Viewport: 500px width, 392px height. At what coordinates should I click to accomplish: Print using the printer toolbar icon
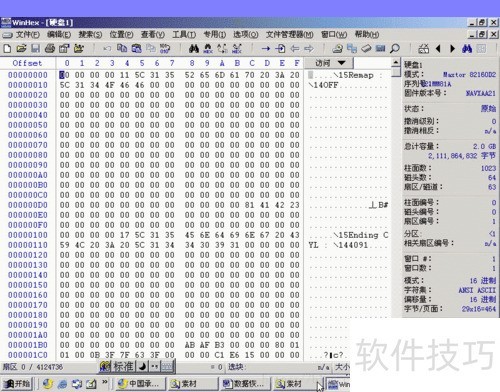[x=50, y=49]
